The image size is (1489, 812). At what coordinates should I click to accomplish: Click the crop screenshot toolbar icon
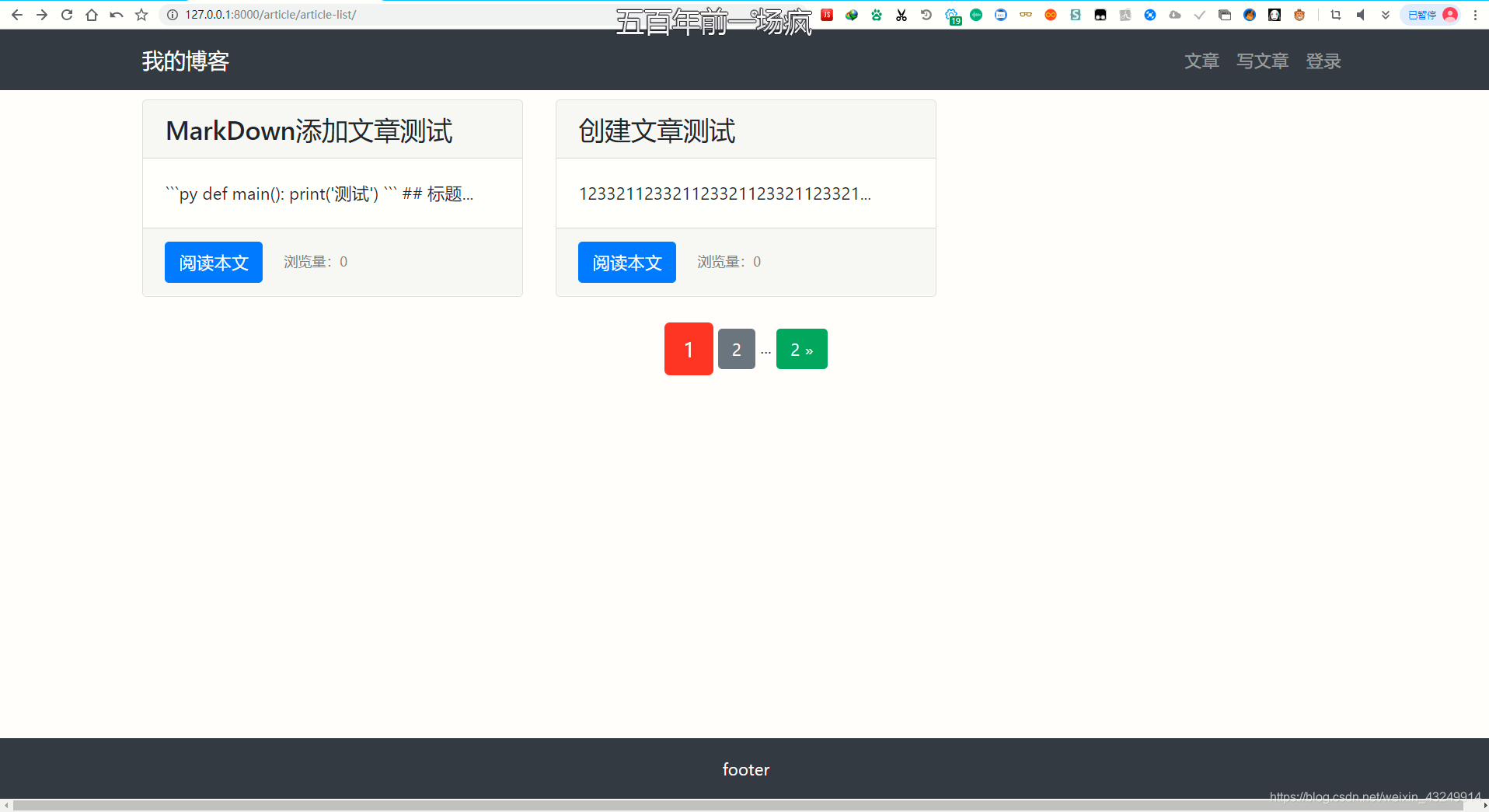click(1336, 15)
